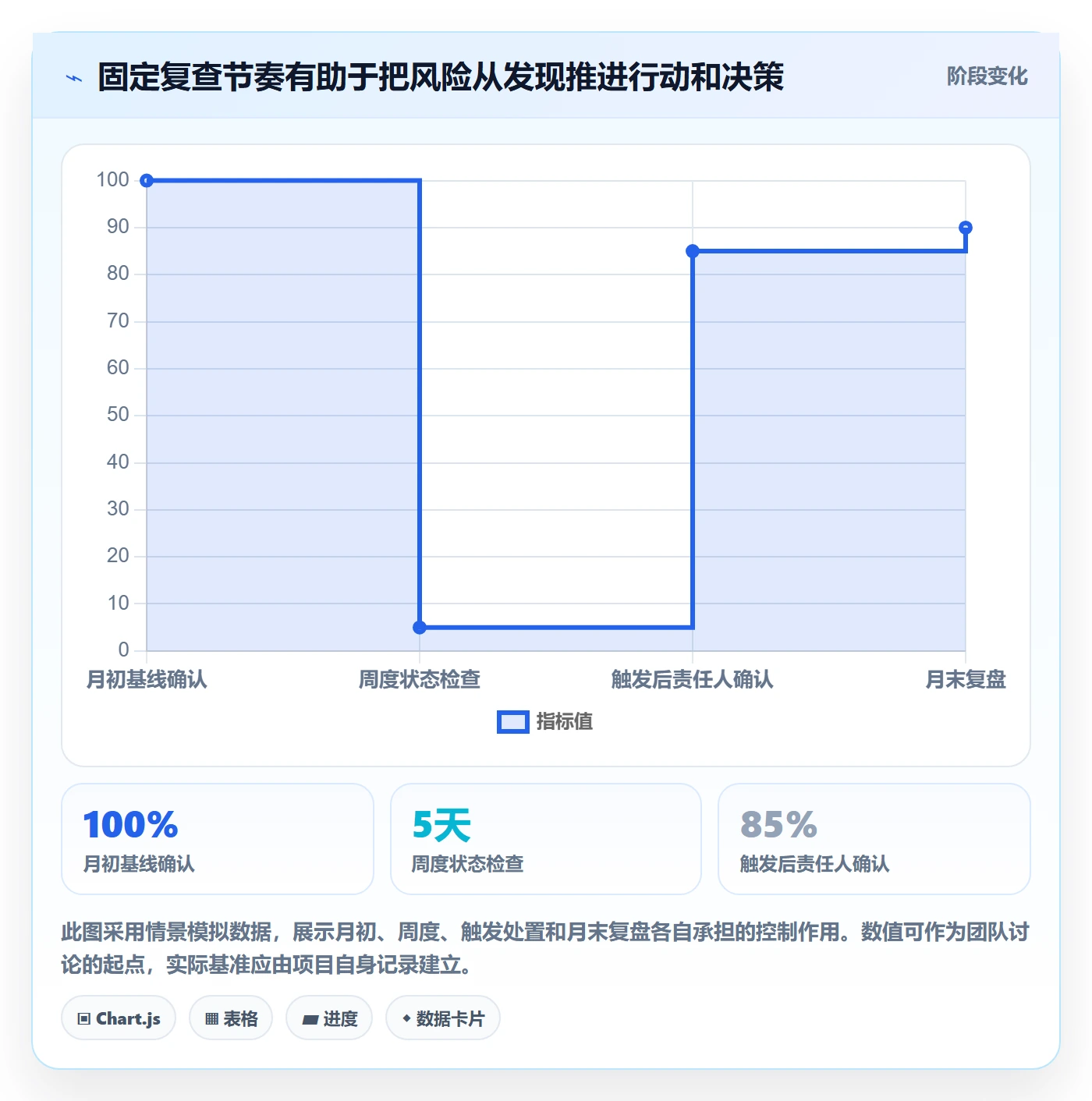
Task: Click the description paragraph starting 此图采用情景模拟数据
Action: pos(545,948)
